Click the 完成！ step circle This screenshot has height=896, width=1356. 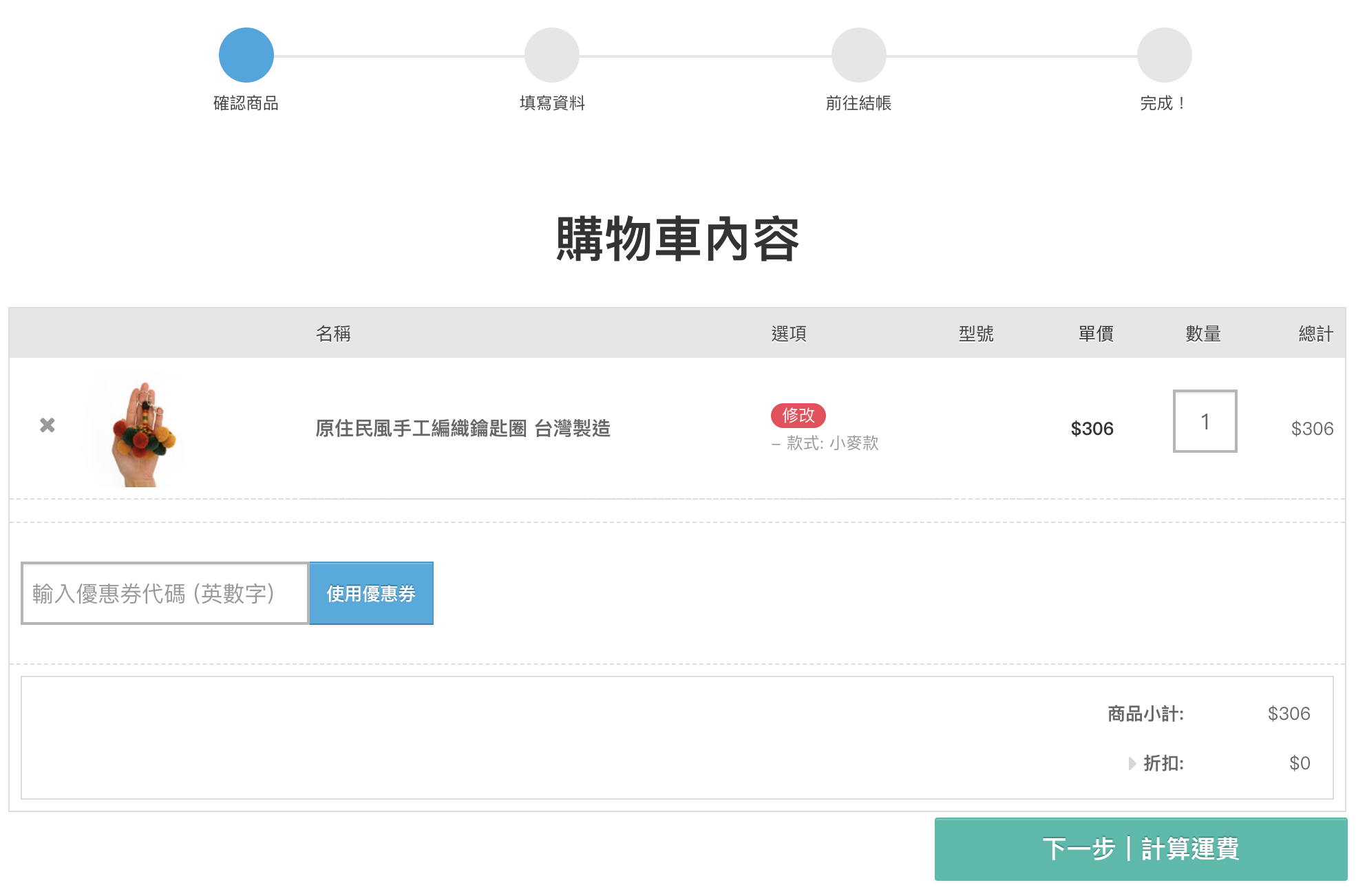point(1164,55)
